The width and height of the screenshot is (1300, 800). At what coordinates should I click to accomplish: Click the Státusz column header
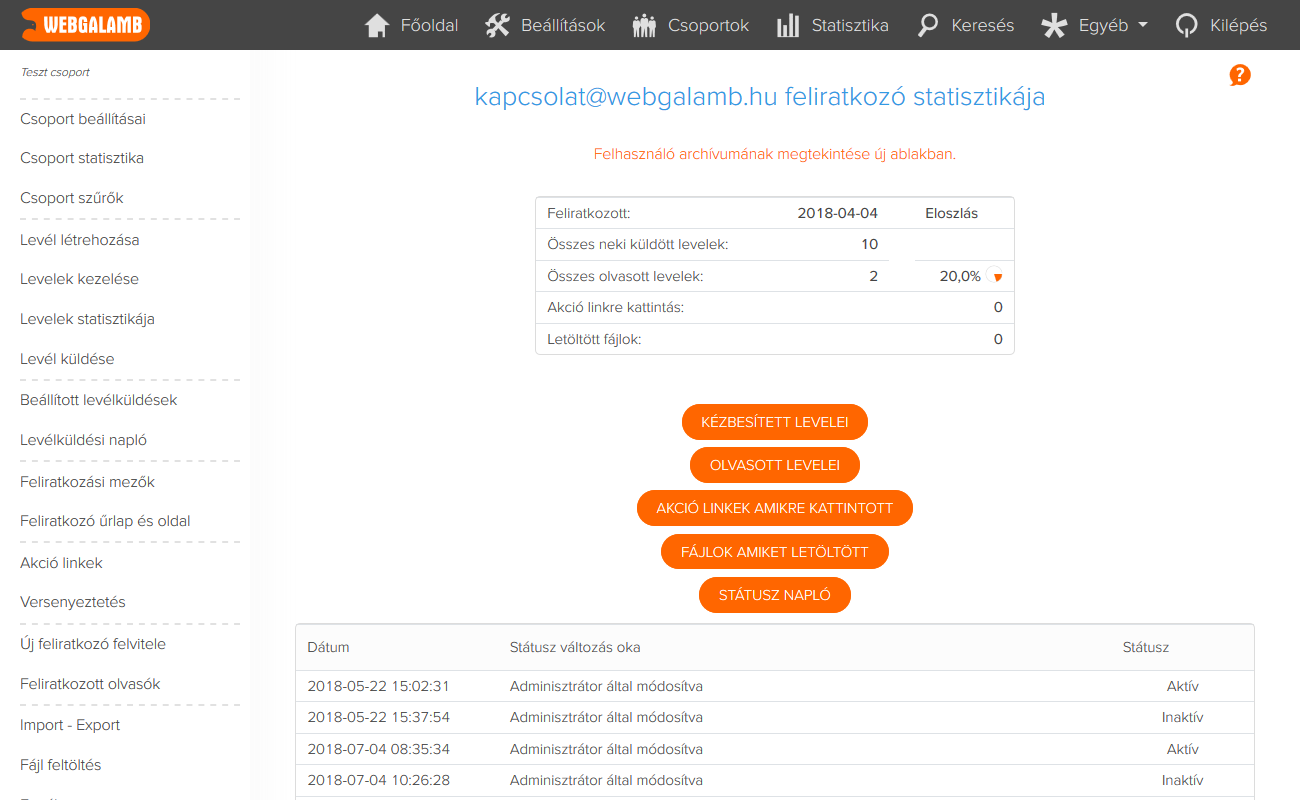tap(1146, 647)
